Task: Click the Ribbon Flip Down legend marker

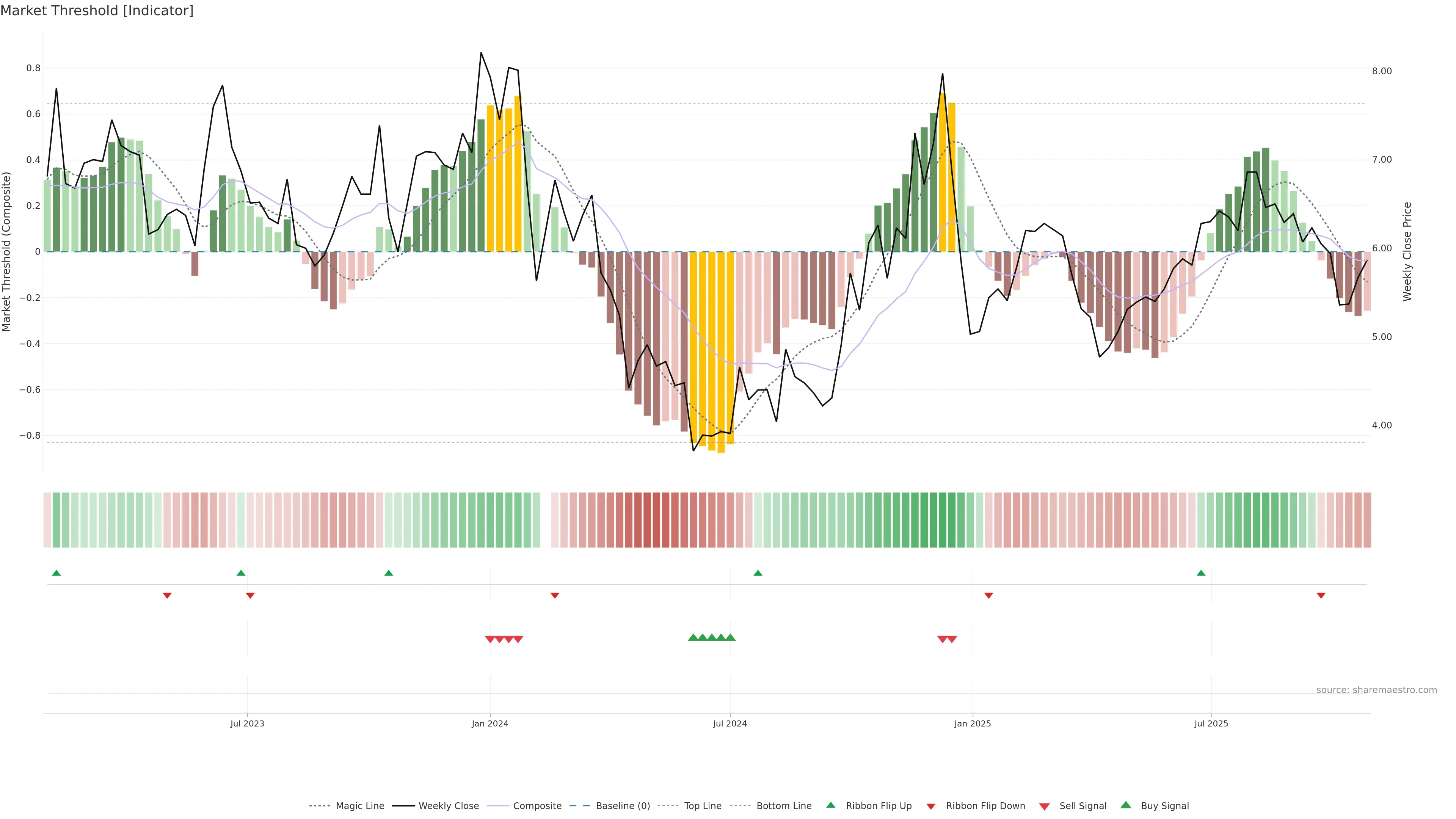Action: pyautogui.click(x=931, y=806)
